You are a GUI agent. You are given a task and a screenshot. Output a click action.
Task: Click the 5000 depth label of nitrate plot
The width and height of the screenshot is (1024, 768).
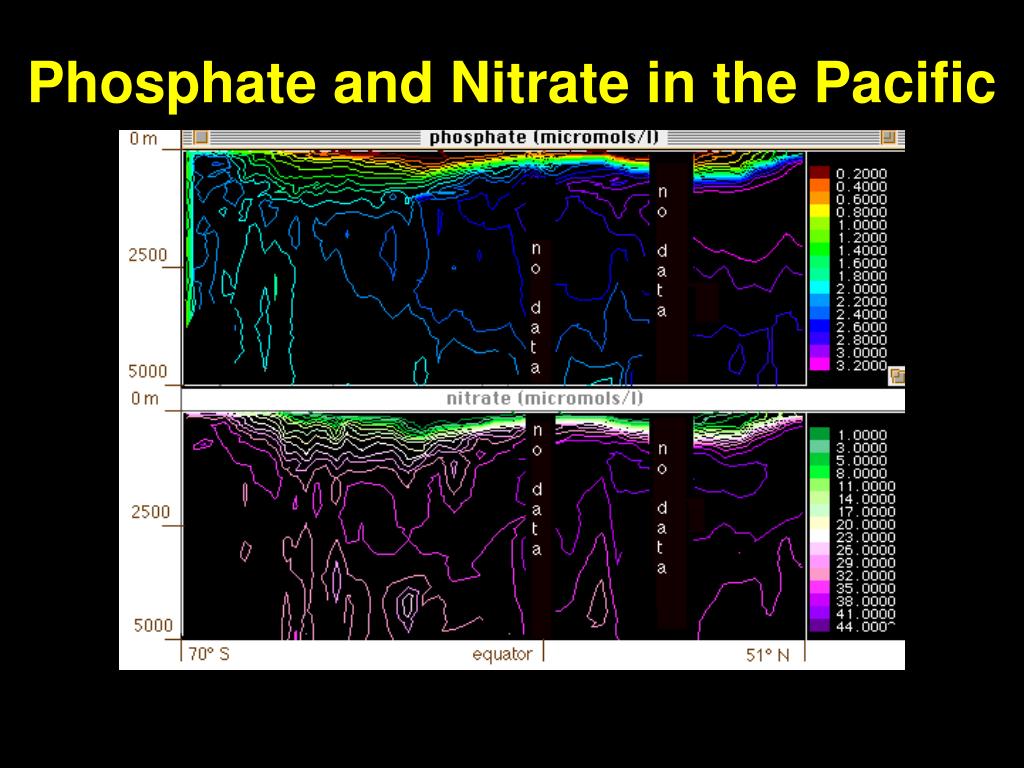153,625
